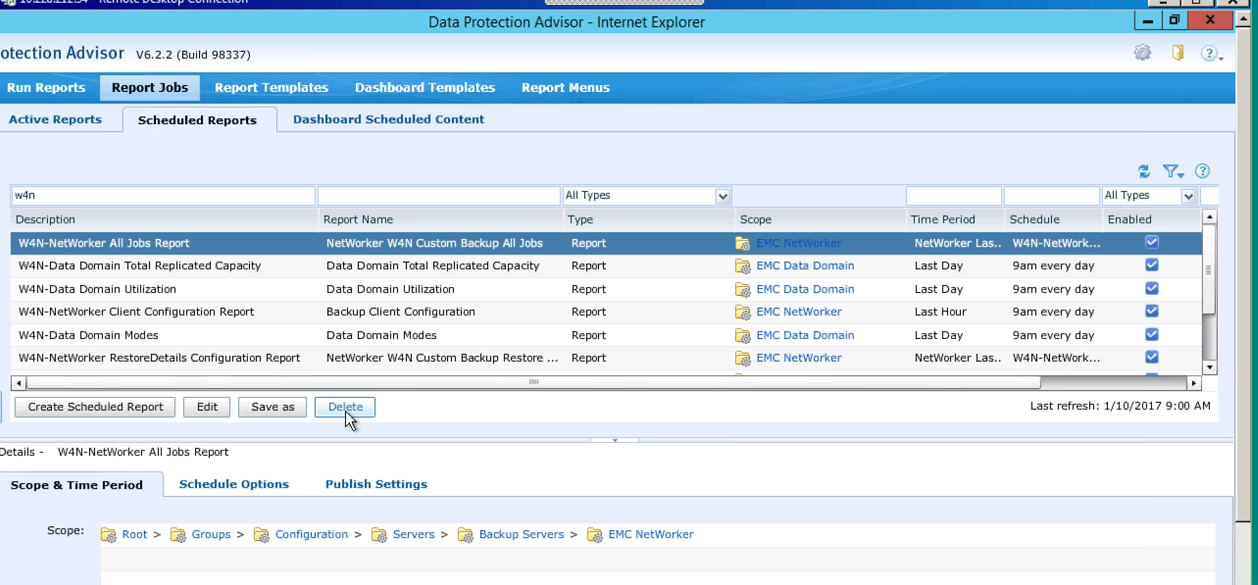Click the table help icon
The width and height of the screenshot is (1258, 585).
(x=1203, y=171)
